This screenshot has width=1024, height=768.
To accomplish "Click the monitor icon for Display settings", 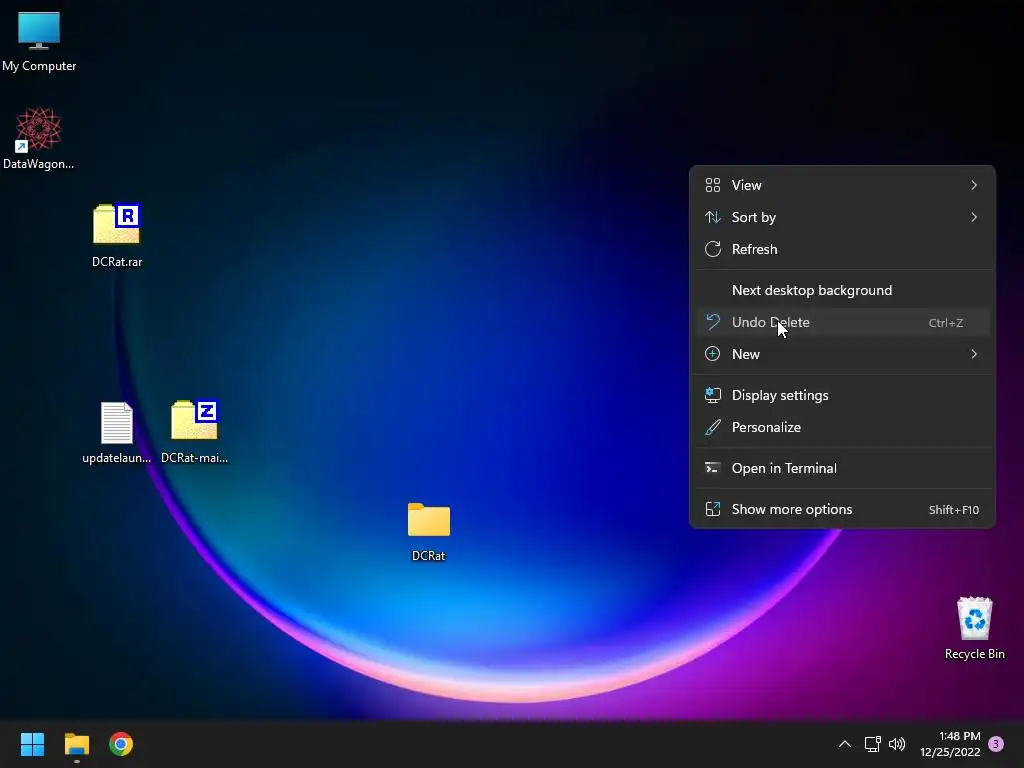I will [712, 395].
